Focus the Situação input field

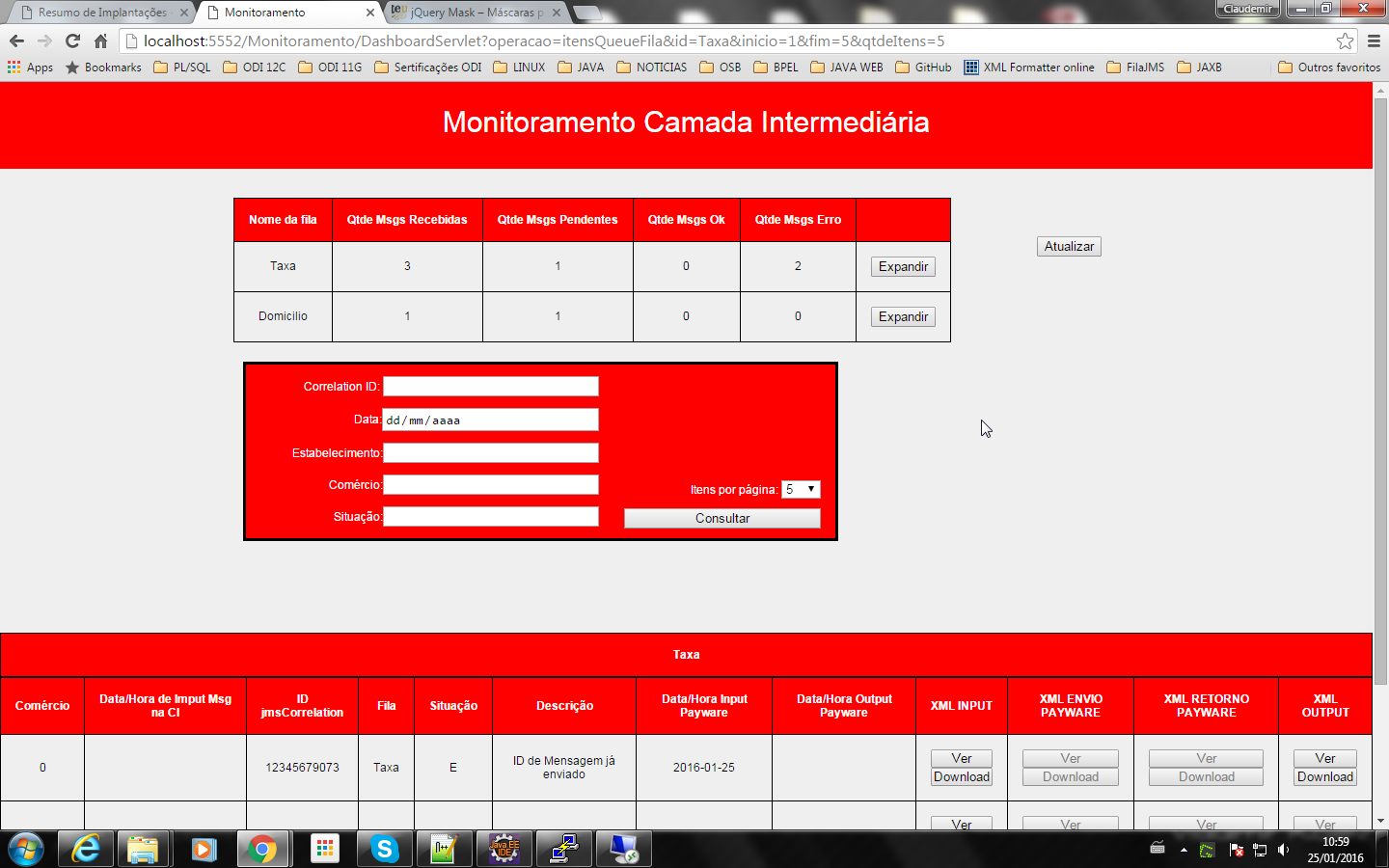coord(491,516)
